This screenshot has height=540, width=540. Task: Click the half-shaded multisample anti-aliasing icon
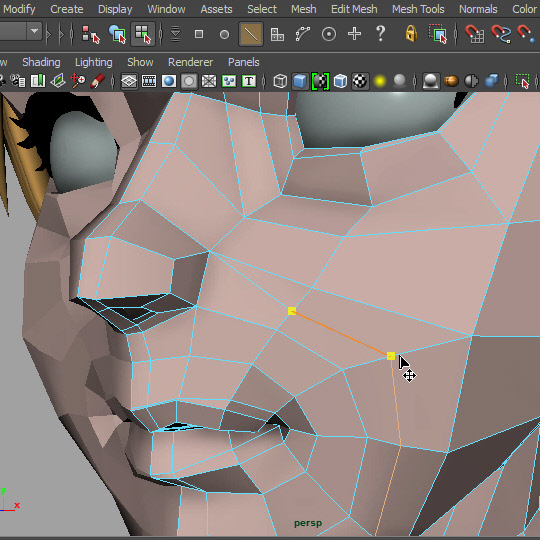tap(471, 82)
